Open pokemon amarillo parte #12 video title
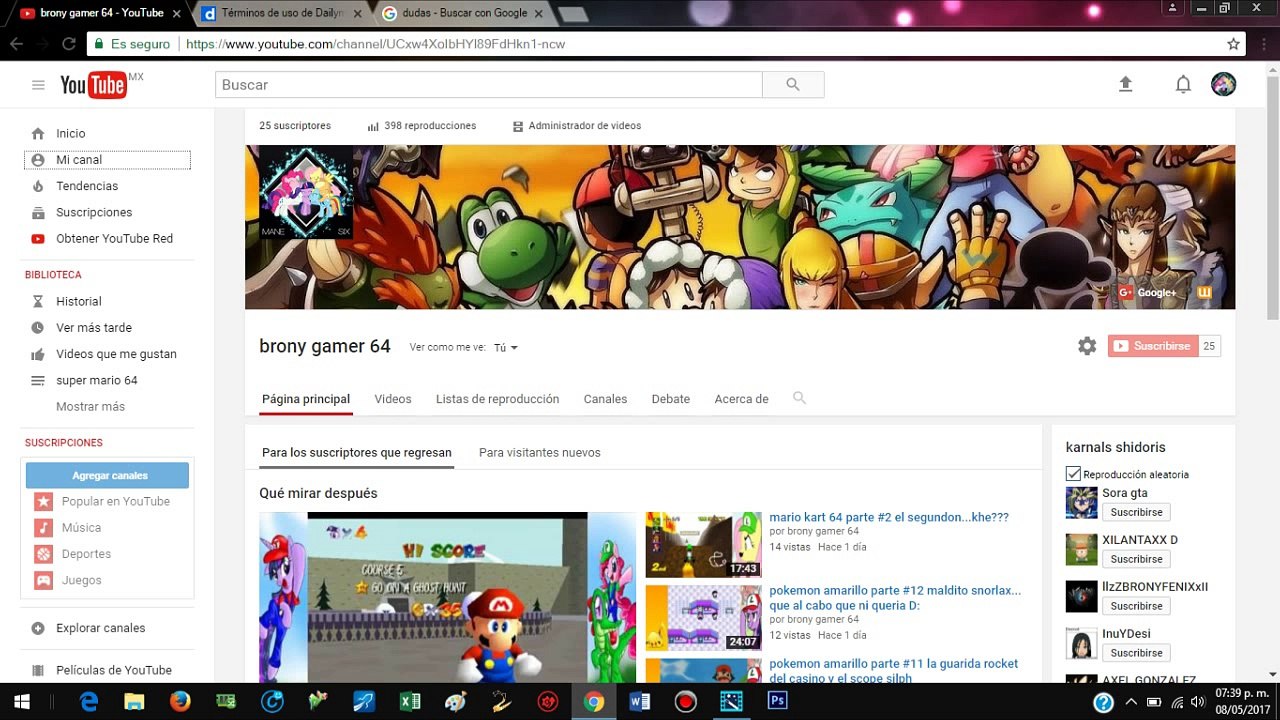Image resolution: width=1280 pixels, height=720 pixels. click(895, 598)
